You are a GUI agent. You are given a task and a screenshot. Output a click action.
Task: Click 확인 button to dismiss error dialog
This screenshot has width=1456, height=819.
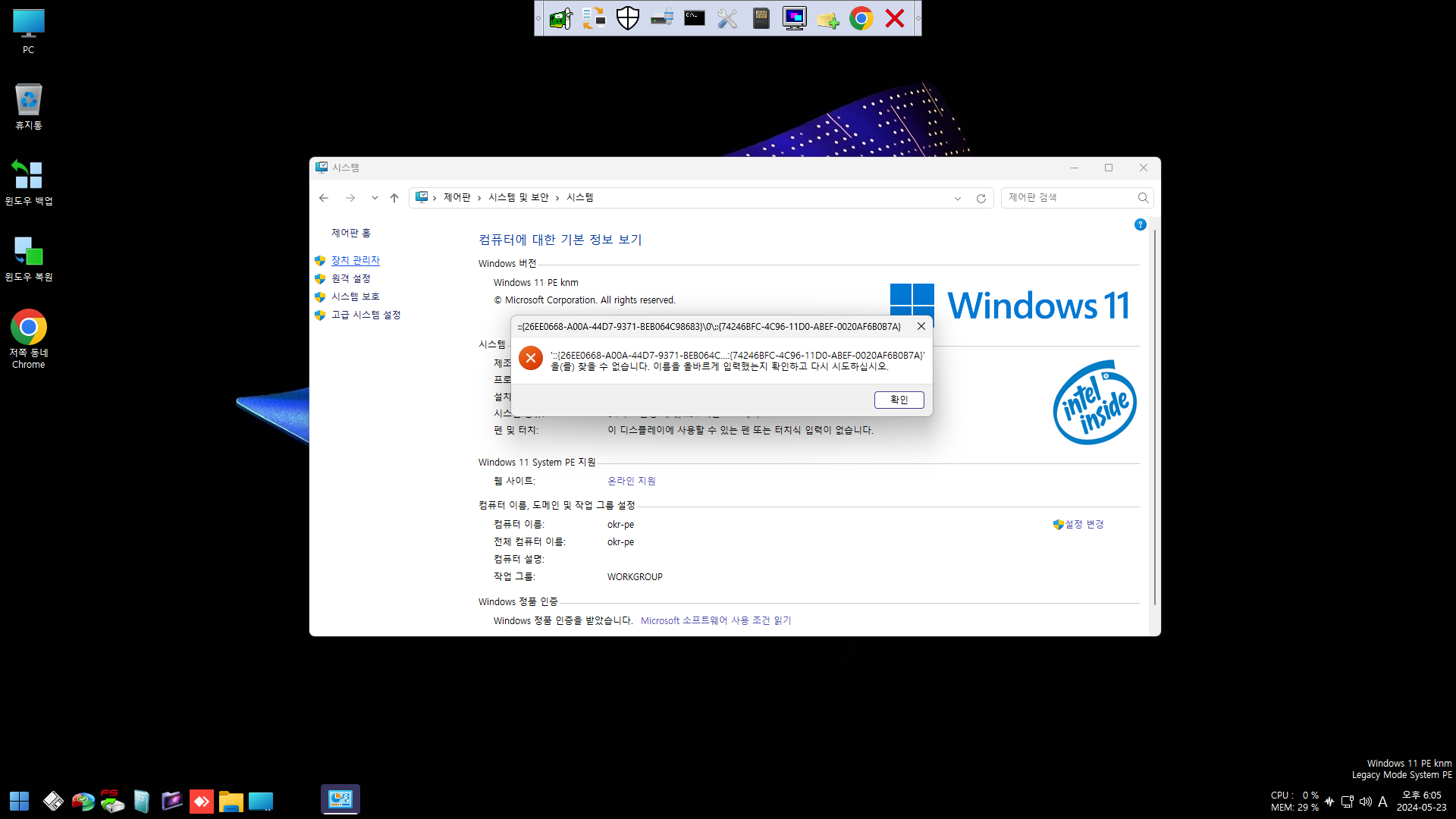coord(898,399)
